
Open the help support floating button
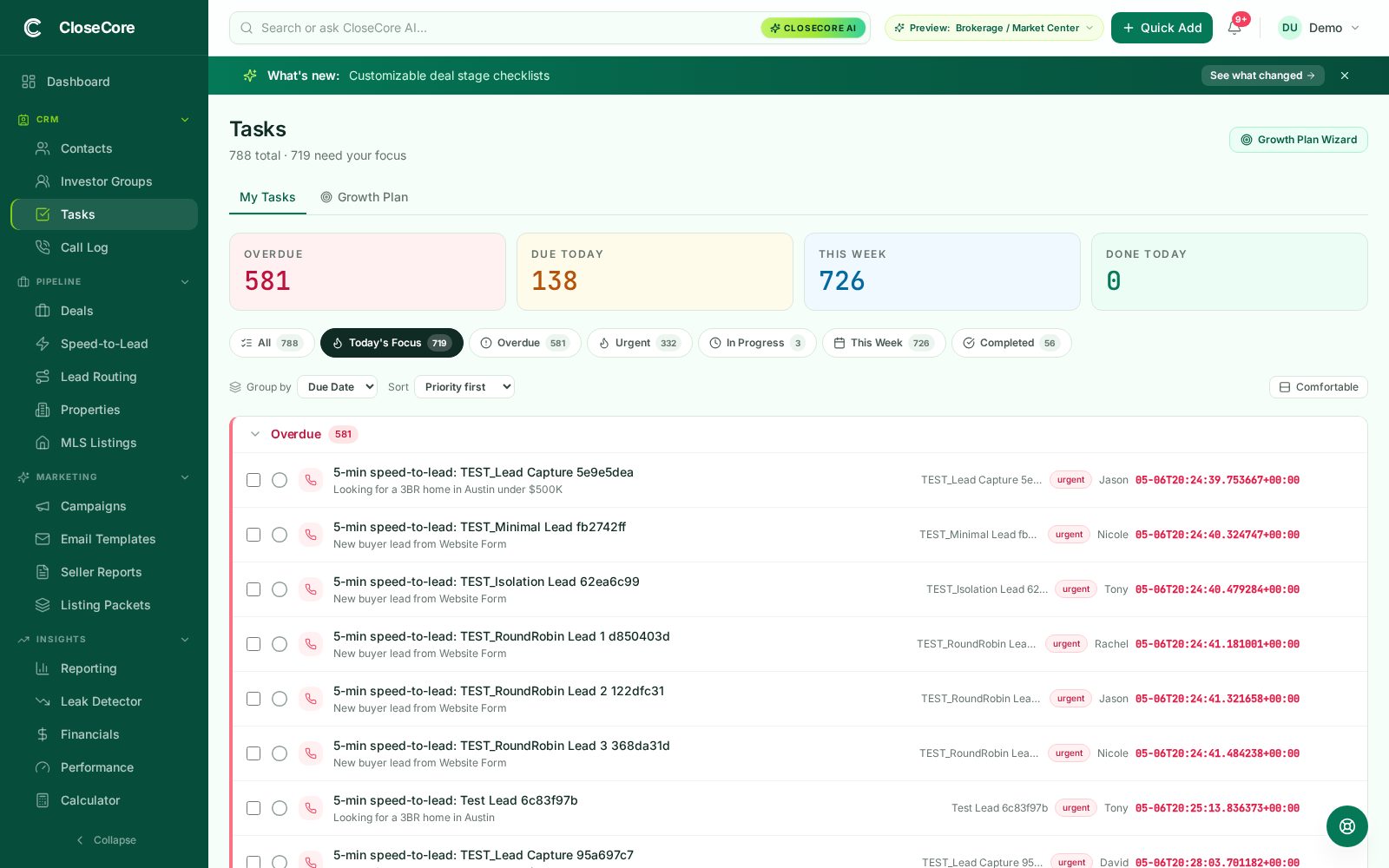[1346, 826]
